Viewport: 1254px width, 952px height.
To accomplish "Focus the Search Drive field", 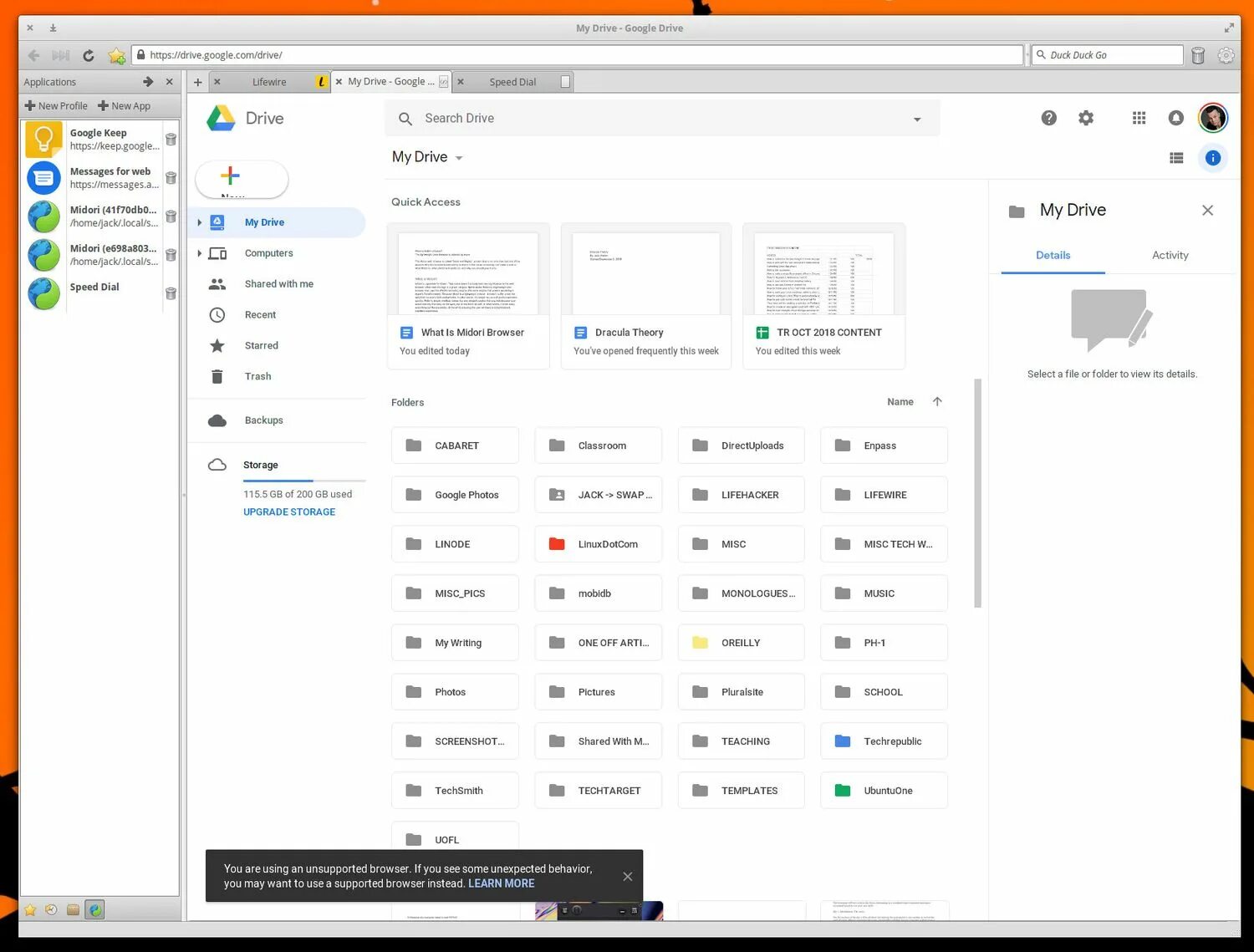I will point(662,119).
